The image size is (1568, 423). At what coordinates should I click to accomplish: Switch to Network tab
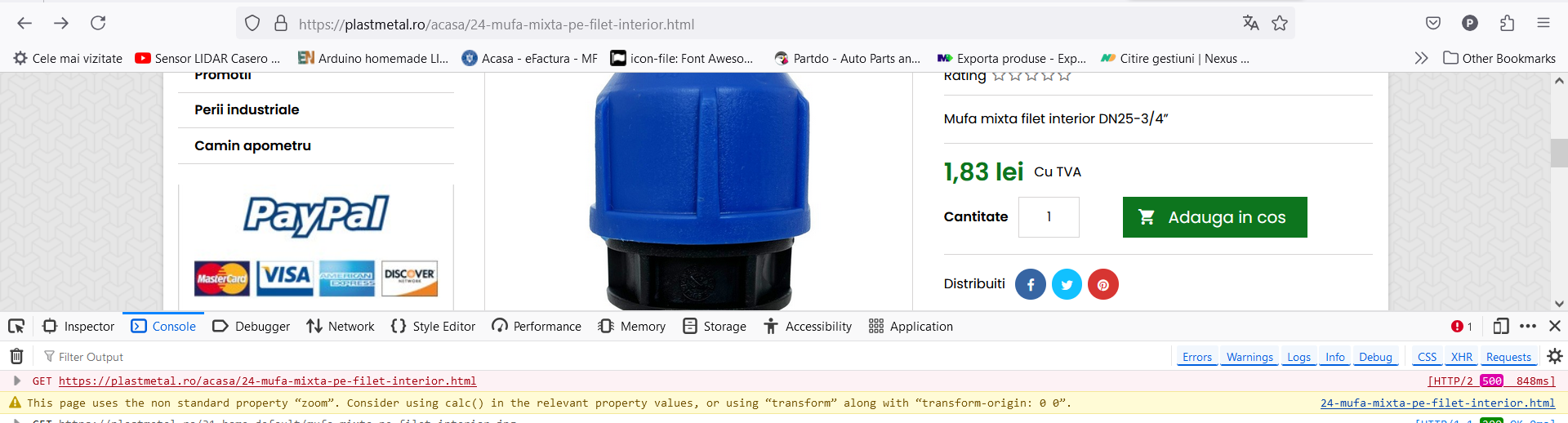pyautogui.click(x=341, y=326)
